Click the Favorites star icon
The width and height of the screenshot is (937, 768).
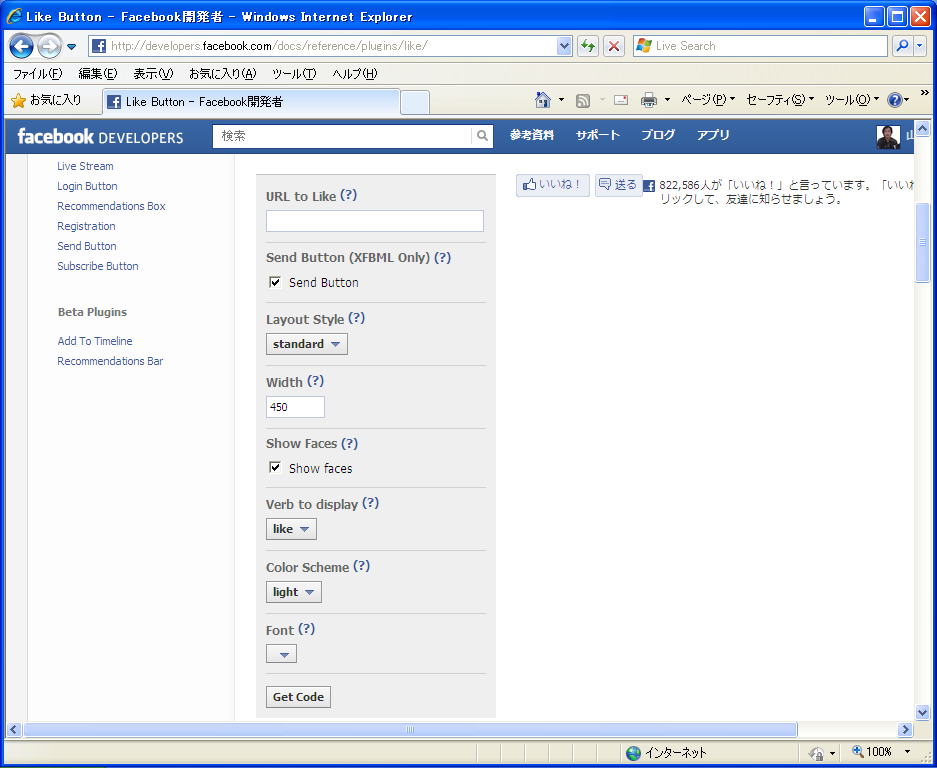pyautogui.click(x=18, y=101)
